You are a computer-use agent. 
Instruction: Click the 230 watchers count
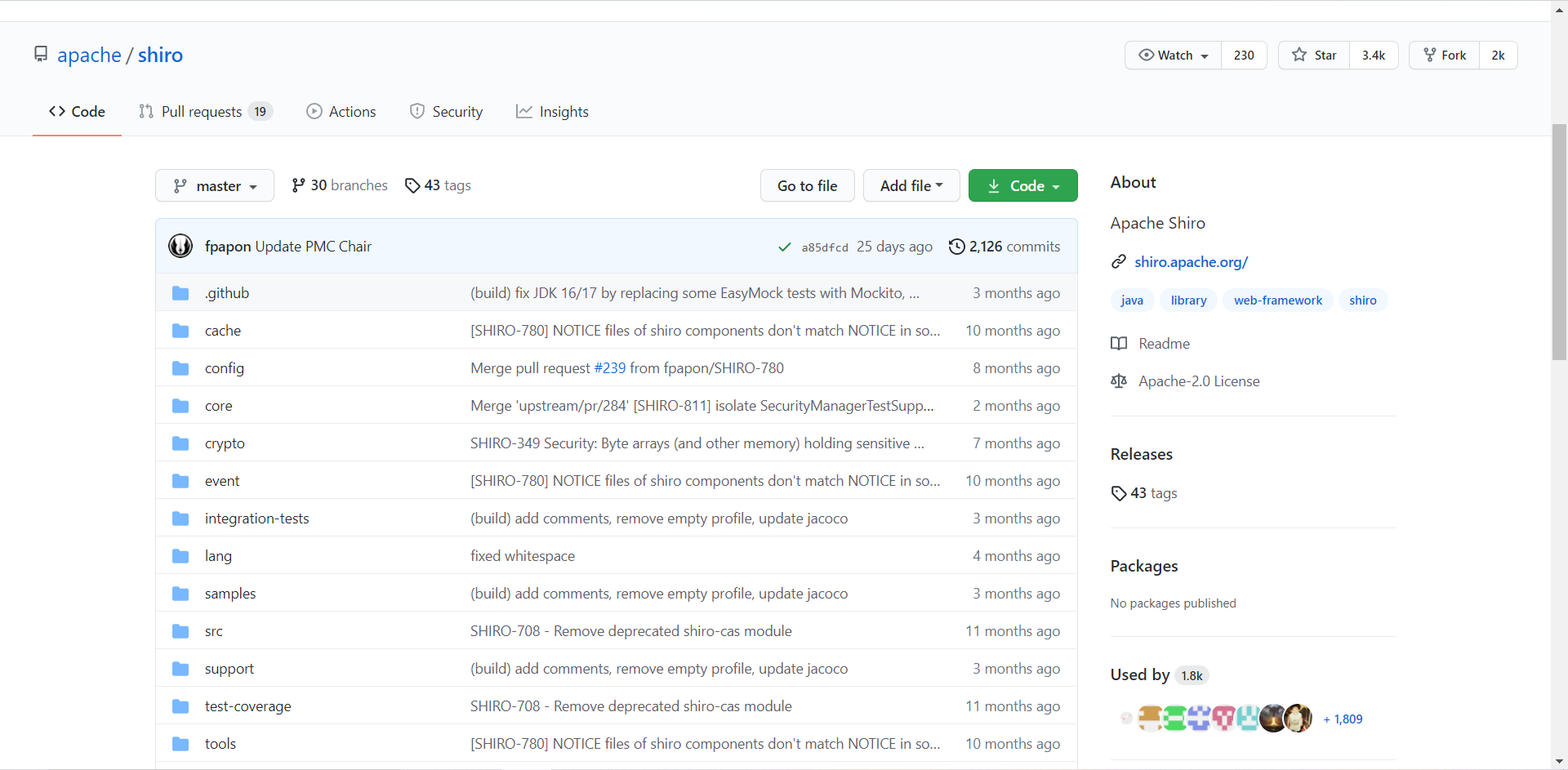pos(1244,55)
